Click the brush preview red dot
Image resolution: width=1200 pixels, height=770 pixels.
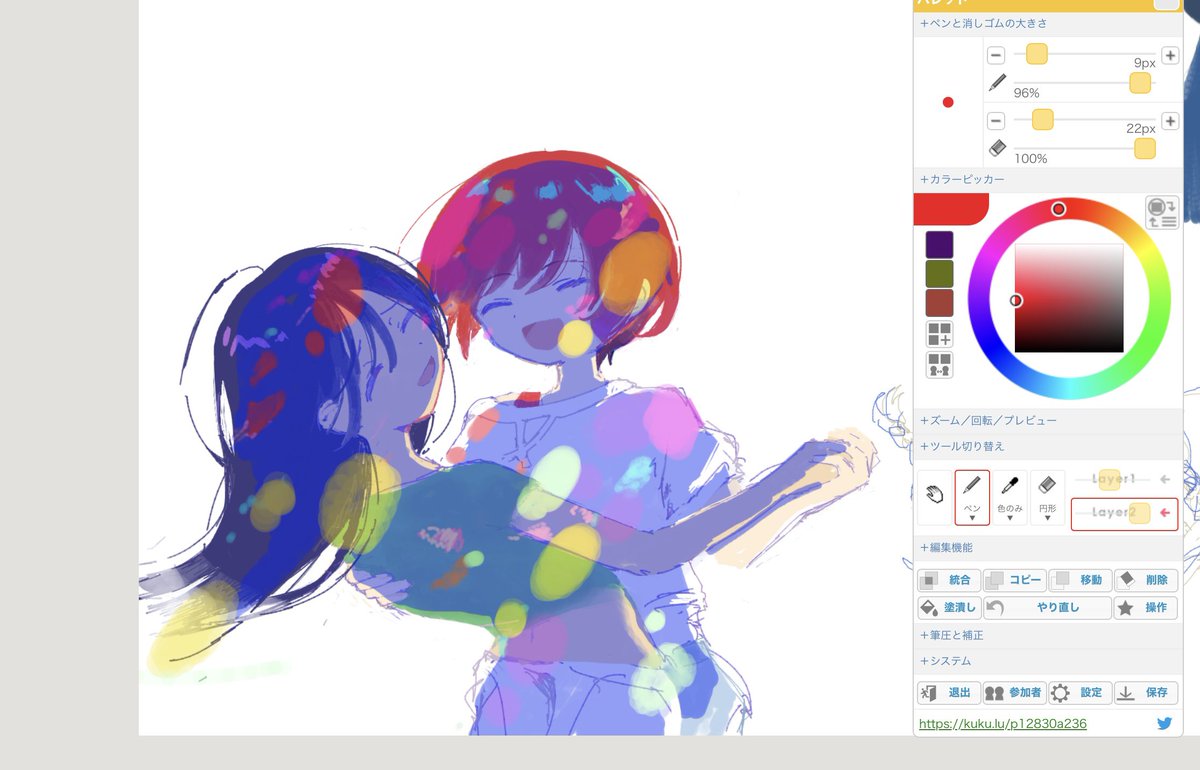(948, 102)
